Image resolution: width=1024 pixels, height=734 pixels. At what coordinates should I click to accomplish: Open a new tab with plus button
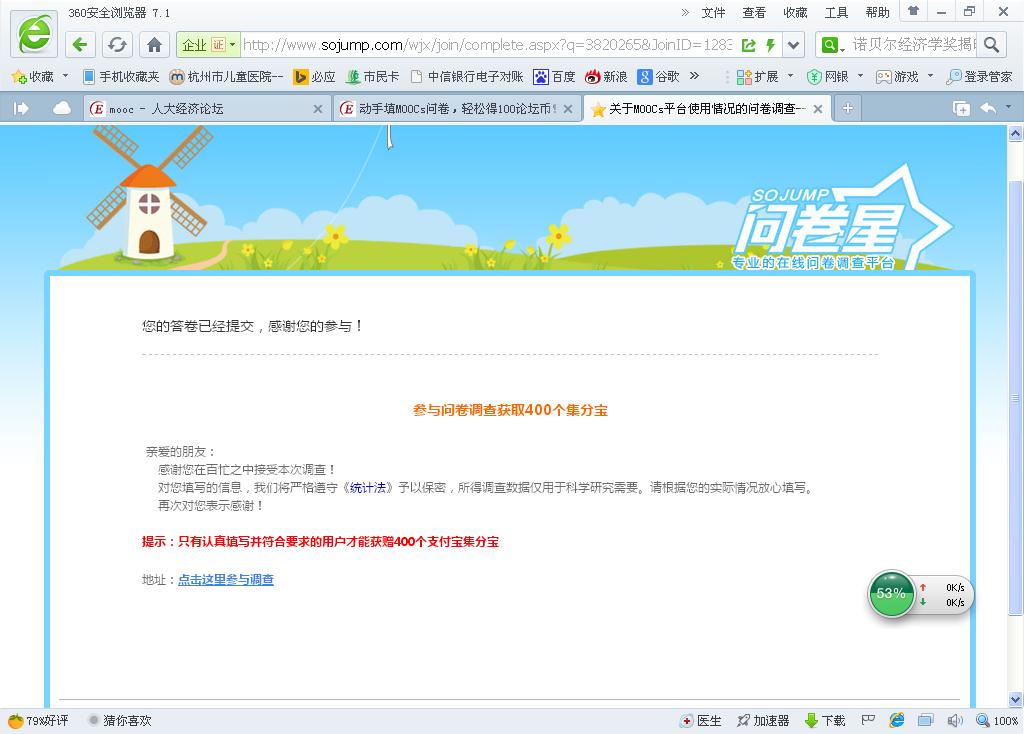848,108
